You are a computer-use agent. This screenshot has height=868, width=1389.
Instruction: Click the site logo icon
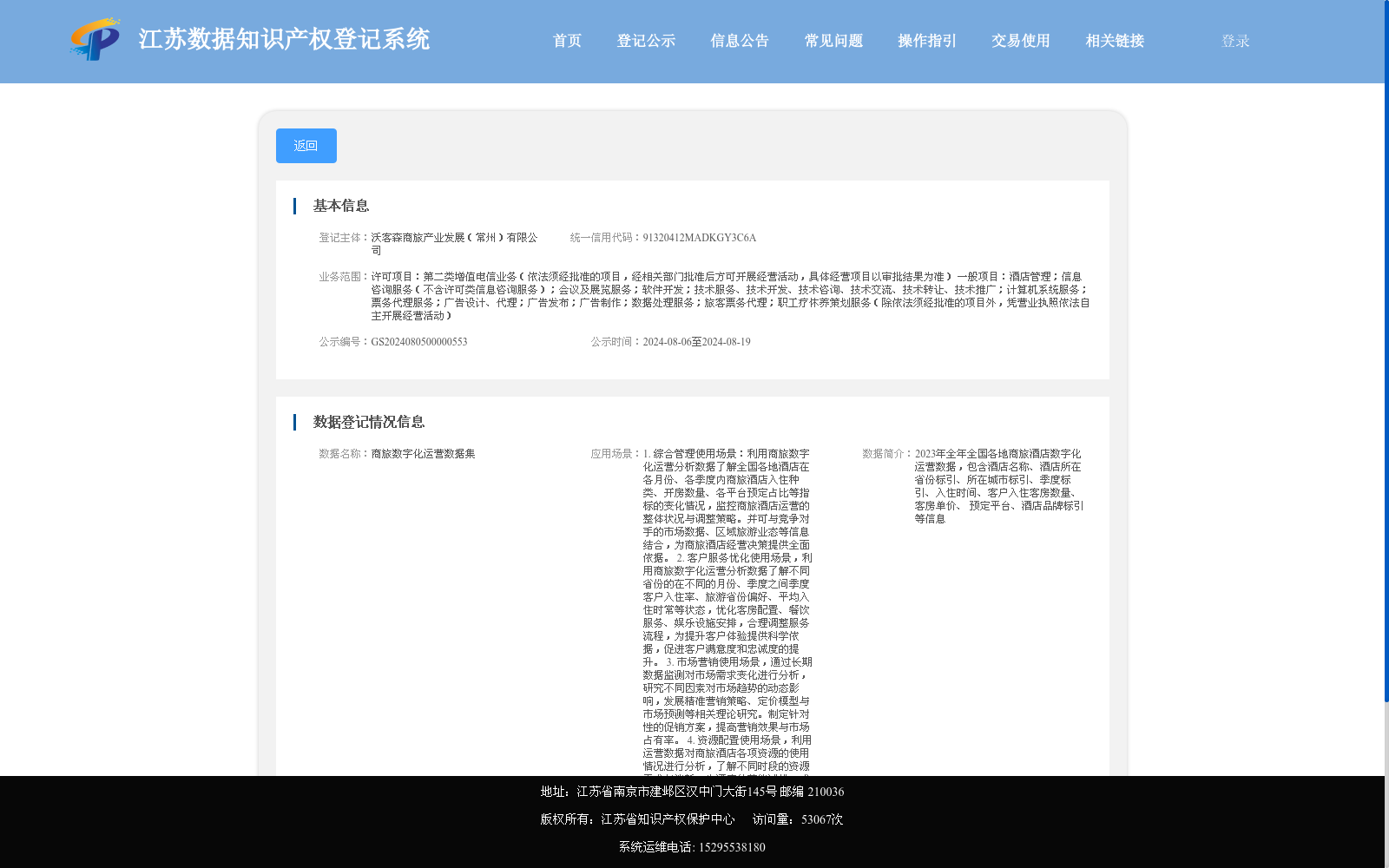point(95,39)
